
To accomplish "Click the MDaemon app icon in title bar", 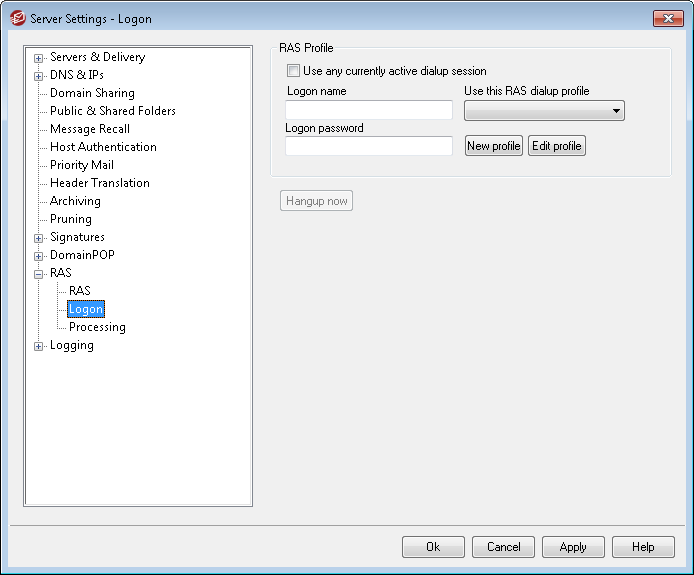I will tap(16, 19).
